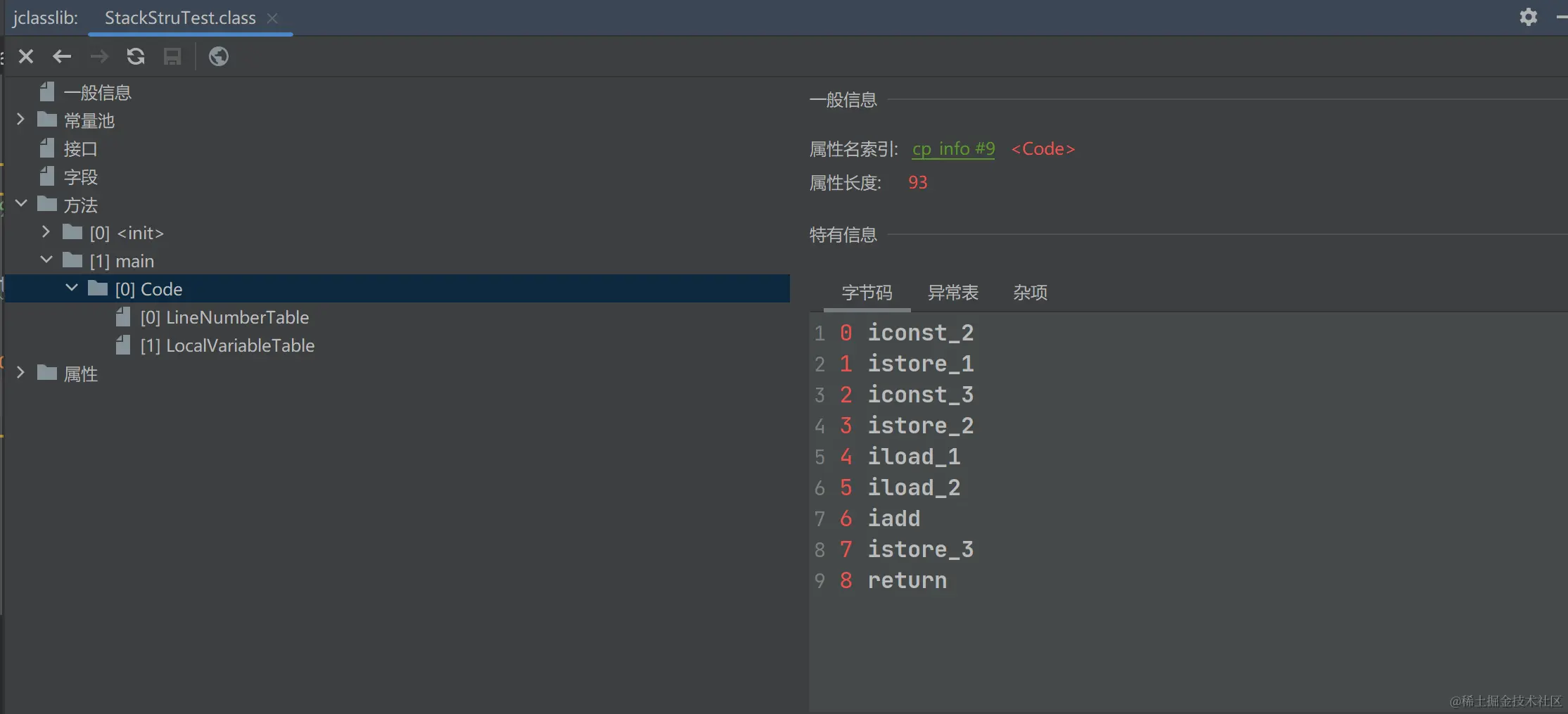
Task: Click the folder icon beside [0] Code
Action: click(x=98, y=288)
